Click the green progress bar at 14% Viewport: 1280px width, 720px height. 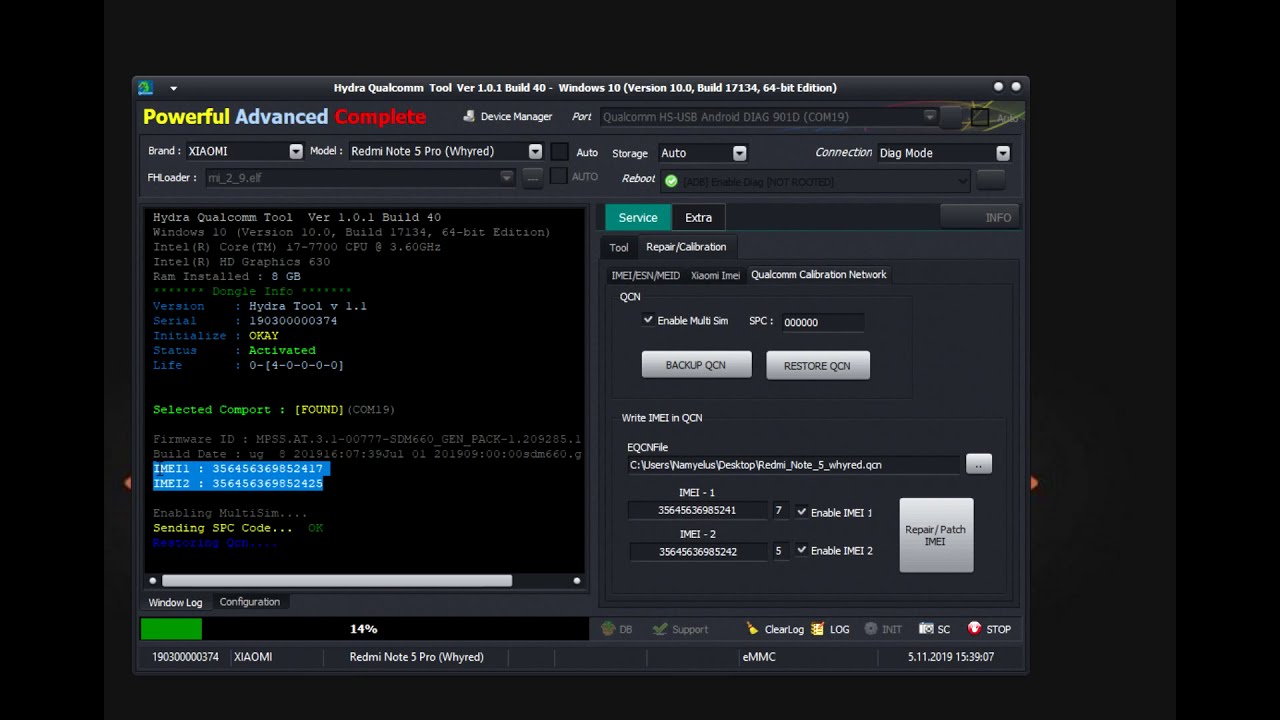[x=171, y=629]
